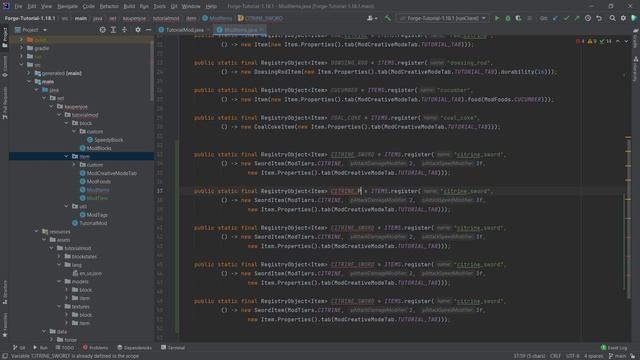640x360 pixels.
Task: Start debugging with the bug icon
Action: click(x=508, y=18)
